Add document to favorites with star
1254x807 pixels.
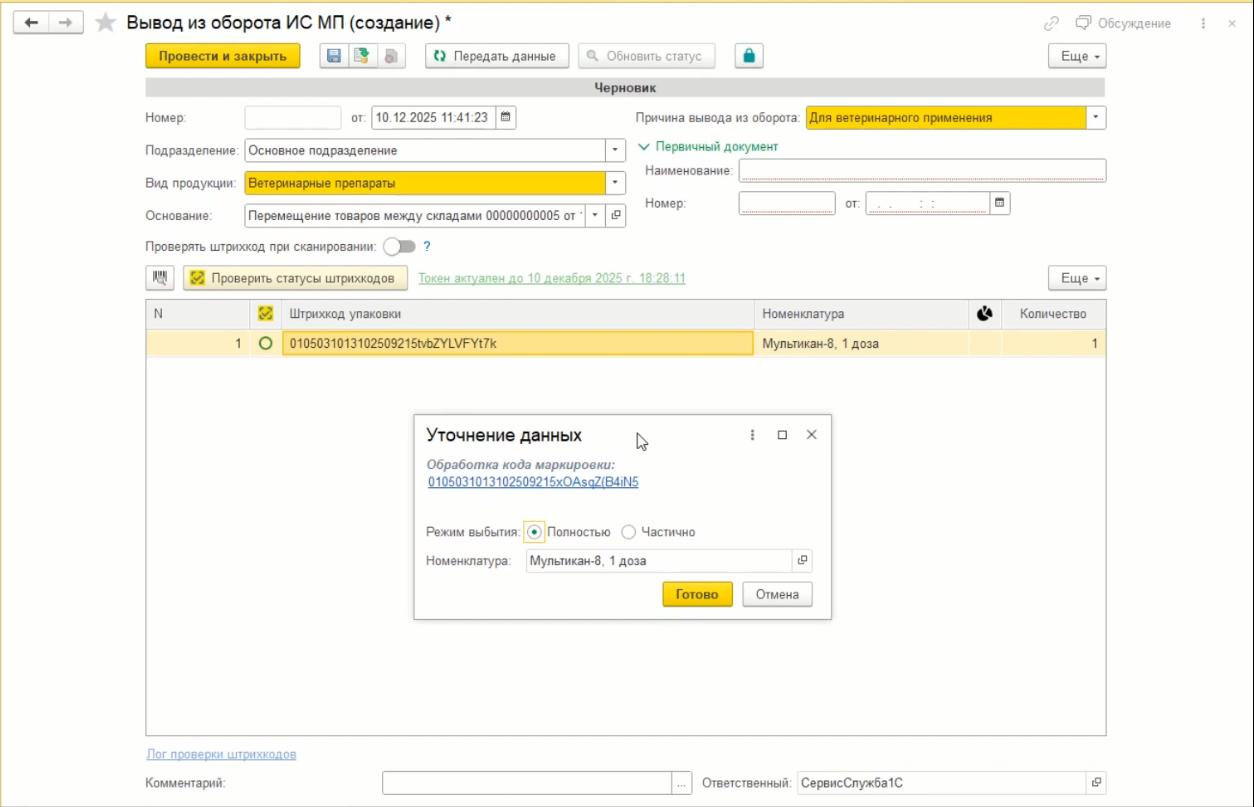(105, 23)
